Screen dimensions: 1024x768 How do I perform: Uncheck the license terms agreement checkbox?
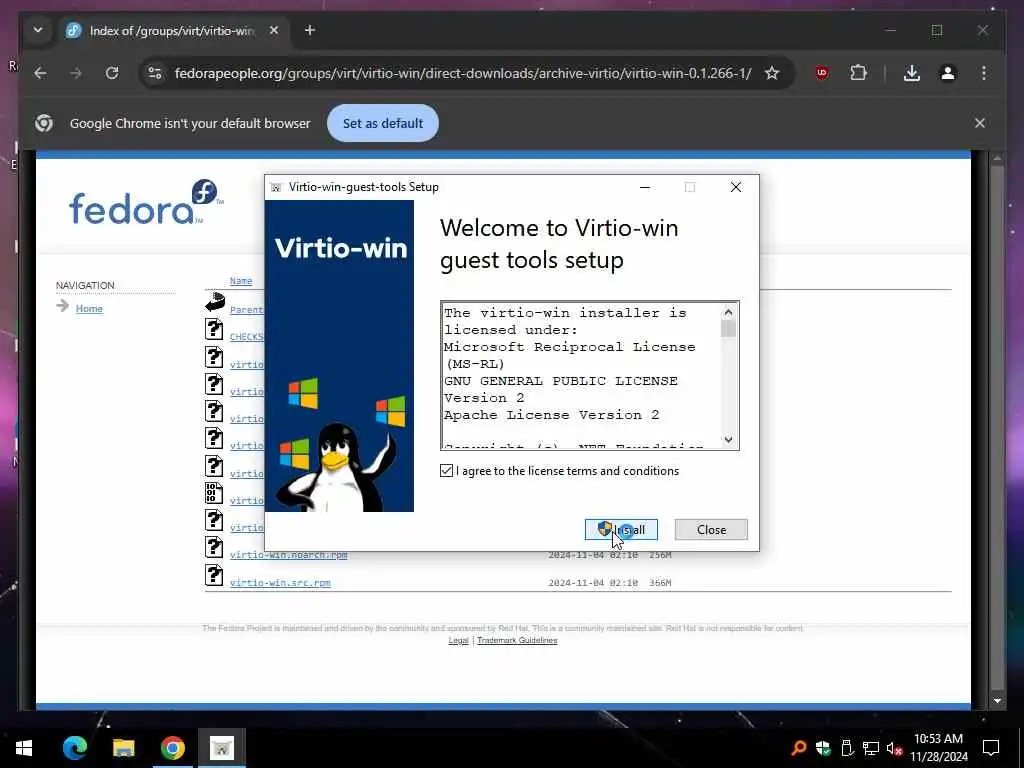tap(447, 471)
